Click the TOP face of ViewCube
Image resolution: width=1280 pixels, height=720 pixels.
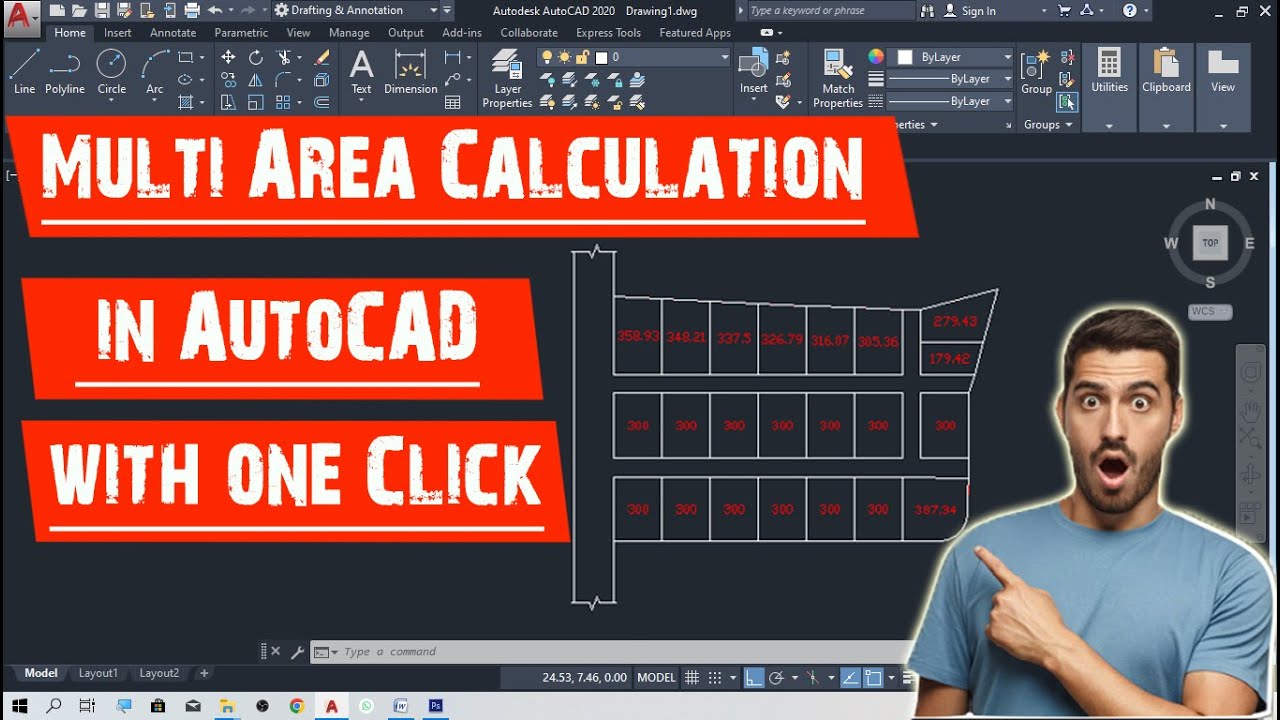tap(1210, 242)
